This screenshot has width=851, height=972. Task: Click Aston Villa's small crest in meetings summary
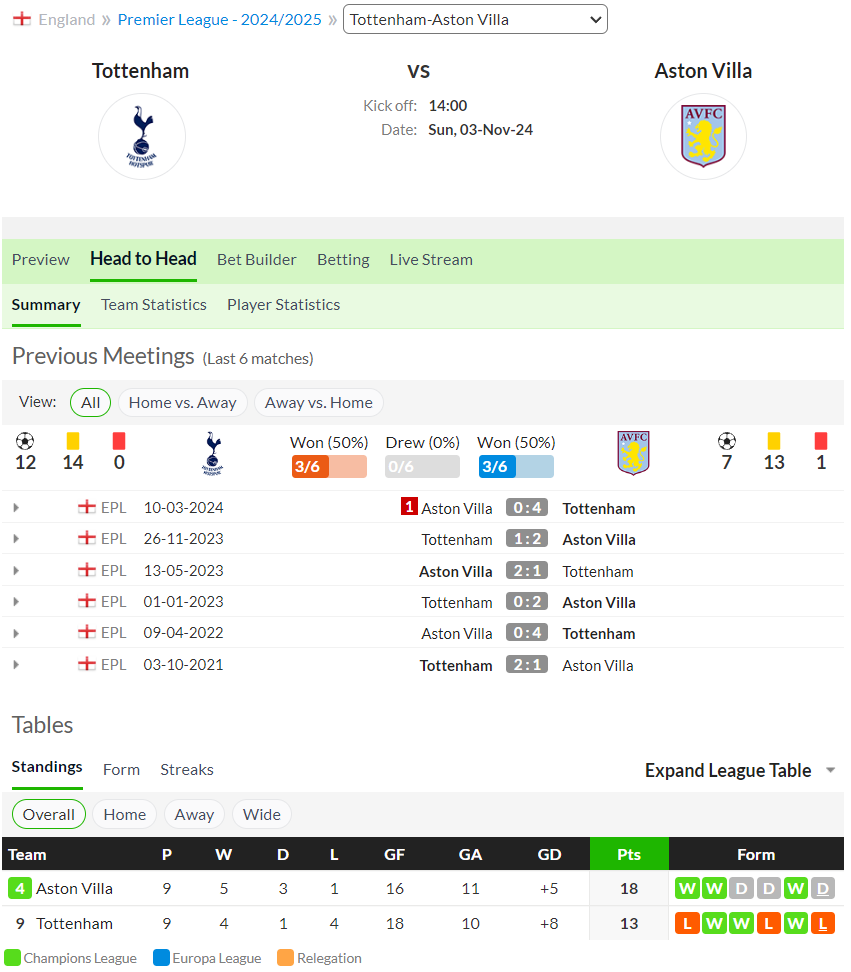pos(633,453)
